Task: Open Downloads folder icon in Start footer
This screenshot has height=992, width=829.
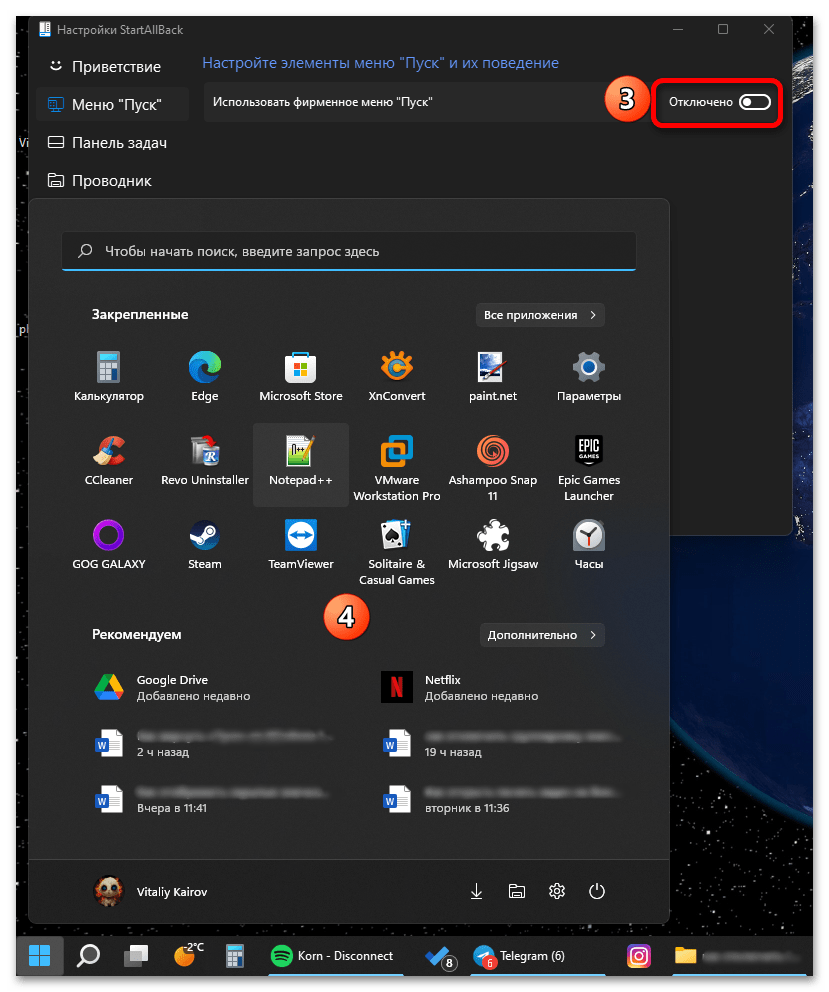Action: tap(477, 891)
